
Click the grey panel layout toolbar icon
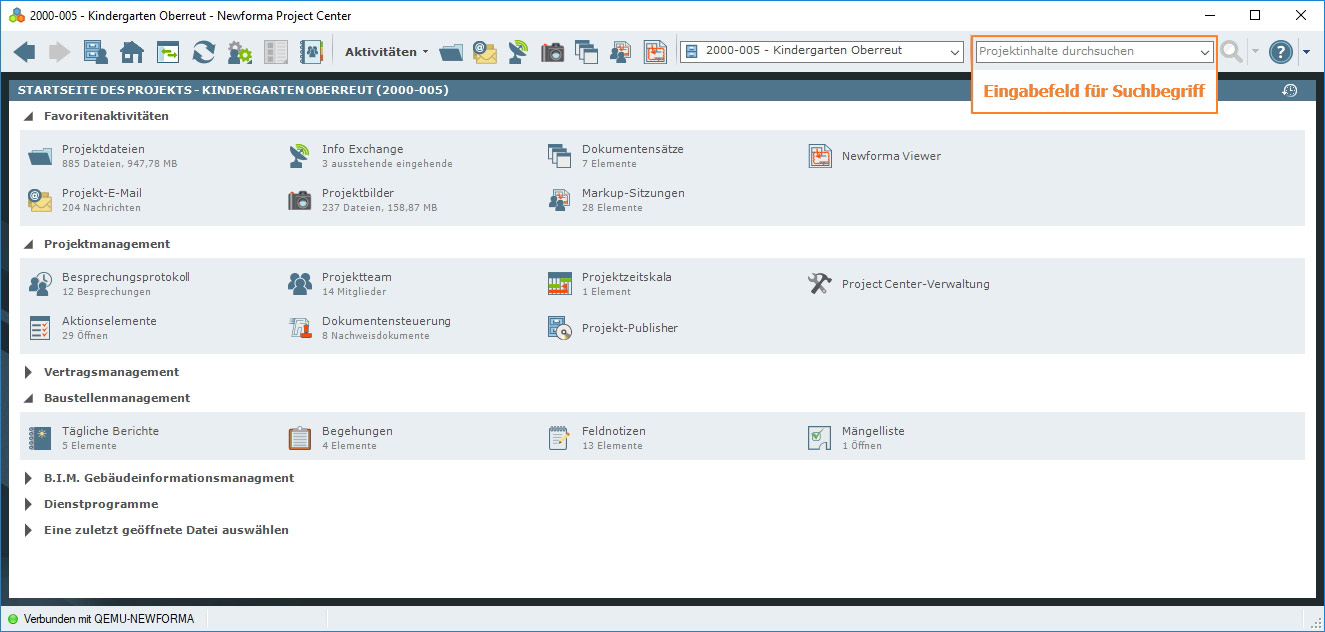(276, 52)
